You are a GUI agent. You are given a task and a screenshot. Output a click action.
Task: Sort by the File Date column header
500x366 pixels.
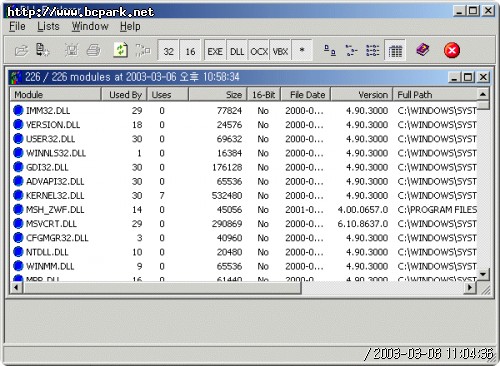306,95
